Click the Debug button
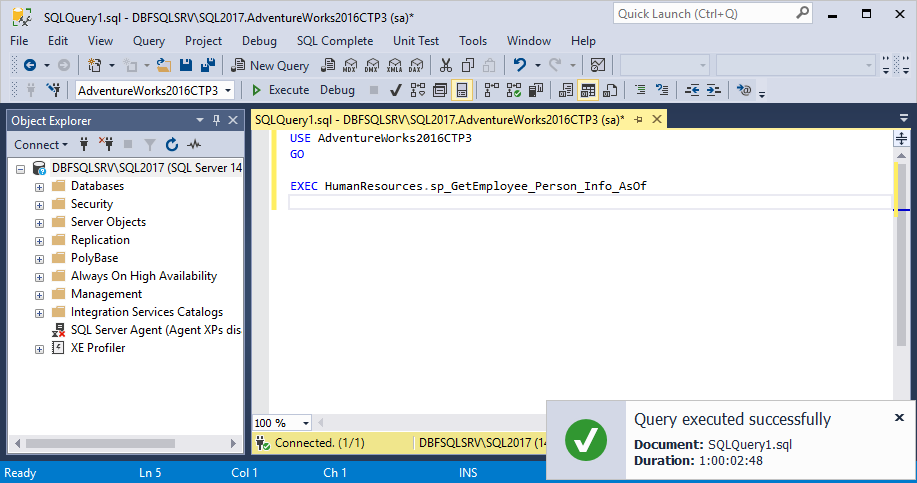This screenshot has height=483, width=917. point(337,90)
